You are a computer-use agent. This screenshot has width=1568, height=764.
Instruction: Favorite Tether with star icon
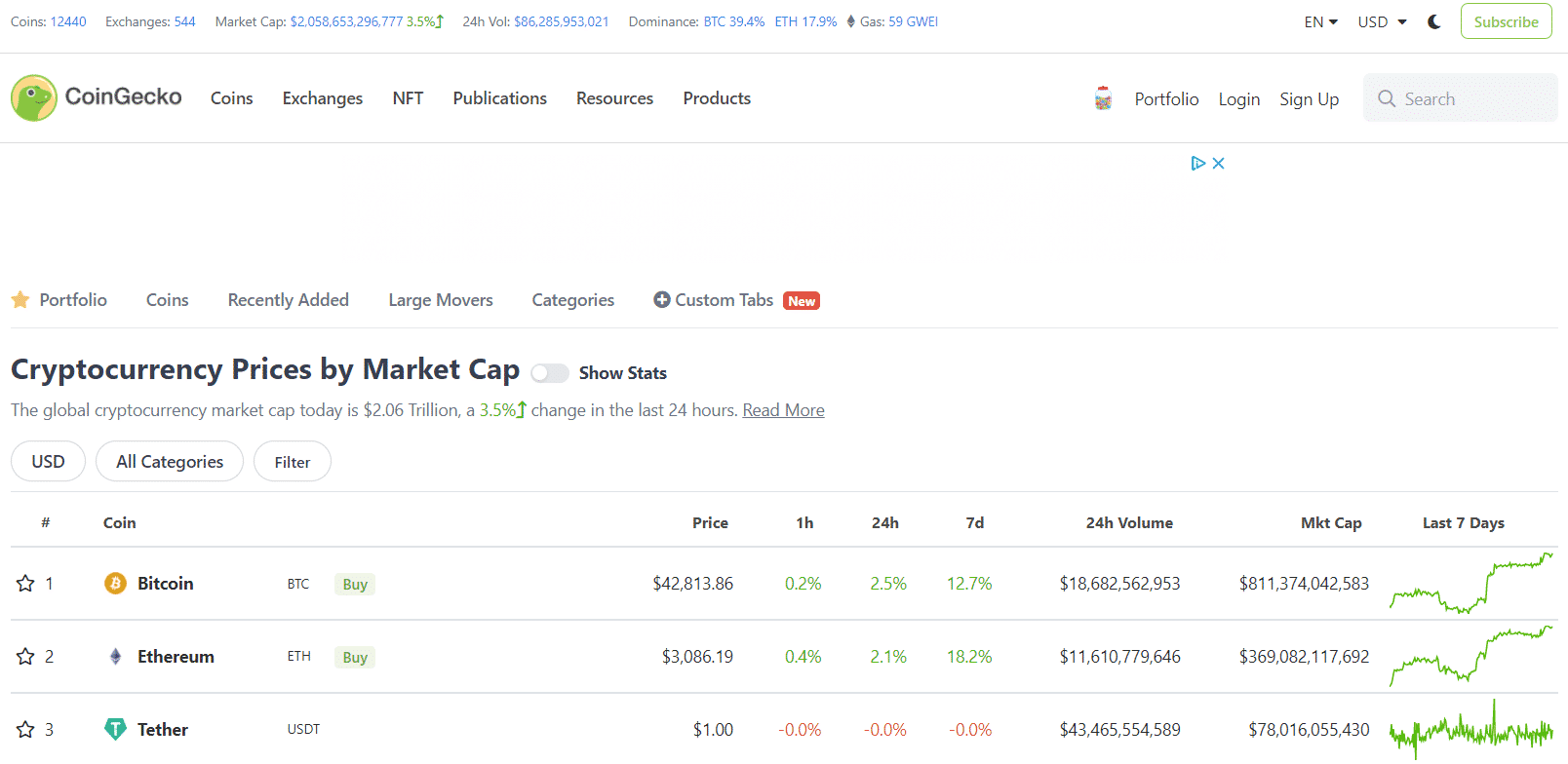click(x=25, y=730)
